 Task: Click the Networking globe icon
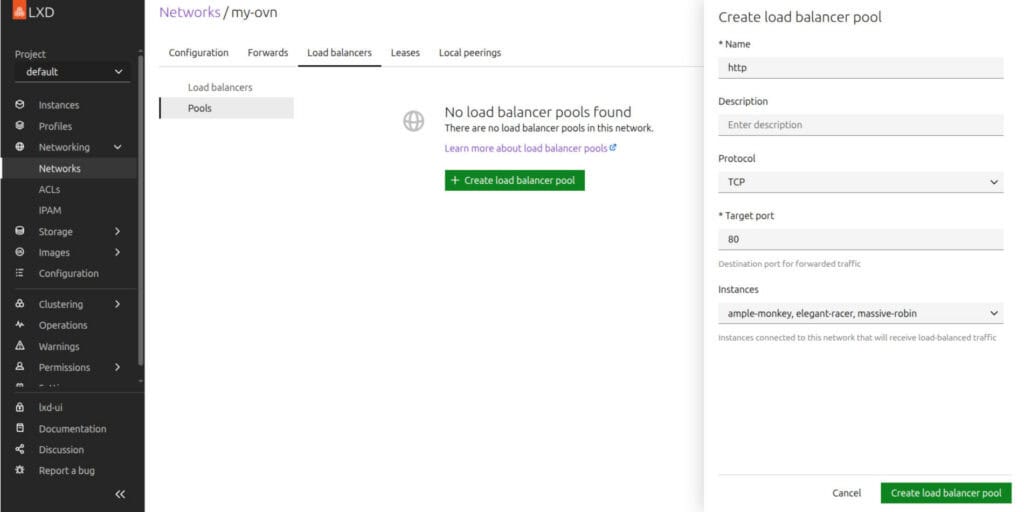pyautogui.click(x=20, y=147)
